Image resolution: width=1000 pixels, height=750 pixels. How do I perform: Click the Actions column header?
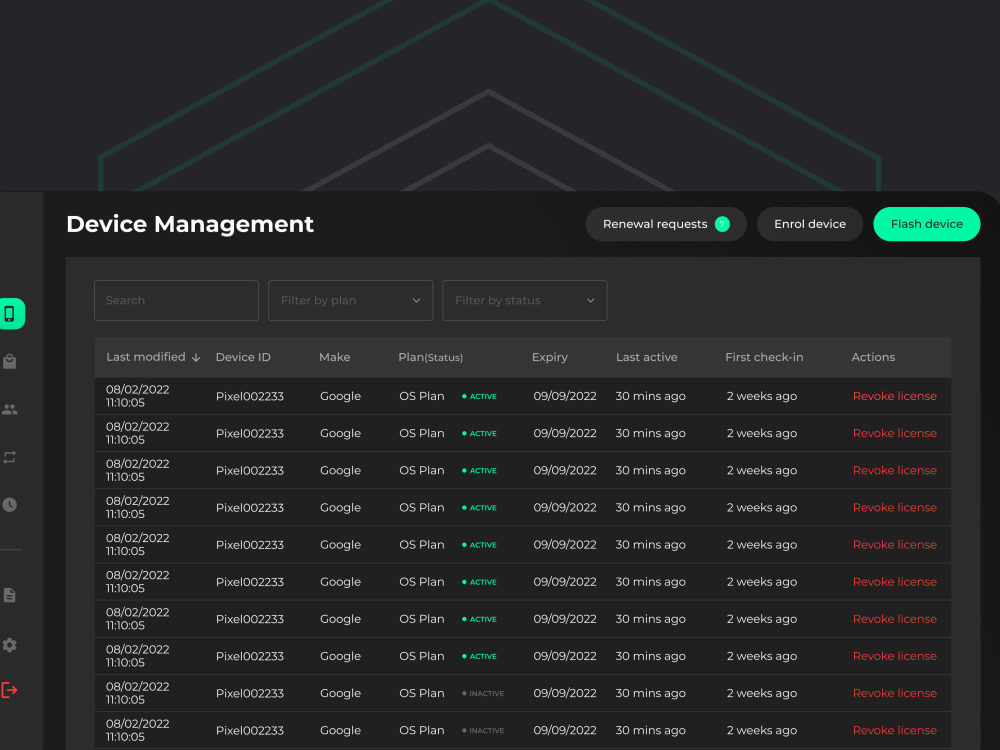pyautogui.click(x=873, y=357)
